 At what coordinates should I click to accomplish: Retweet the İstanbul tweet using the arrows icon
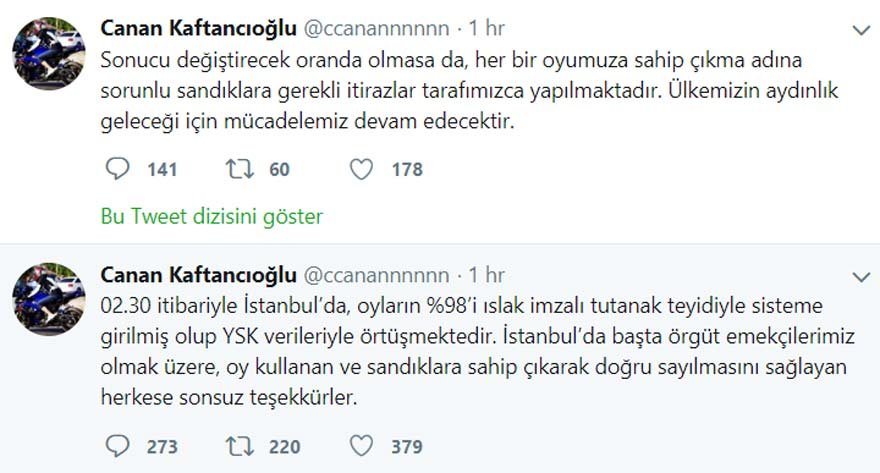239,446
